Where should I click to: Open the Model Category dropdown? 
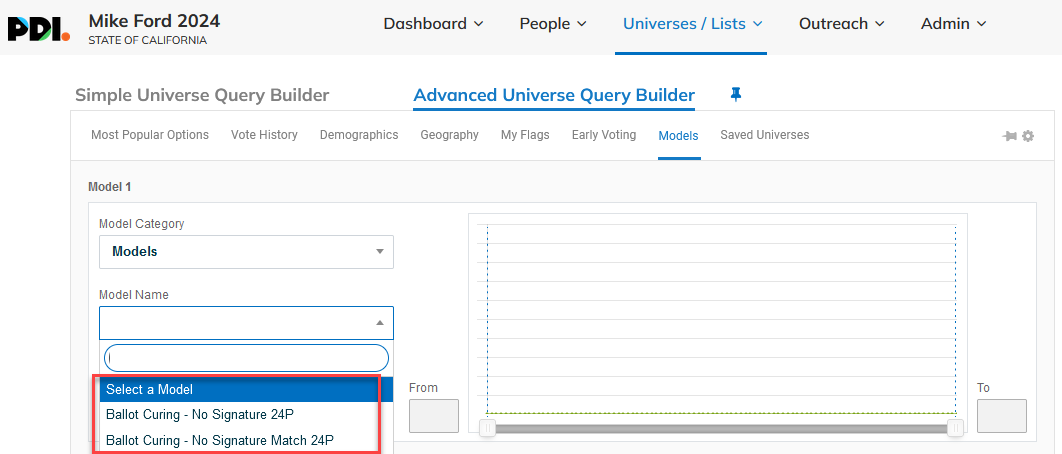(247, 251)
